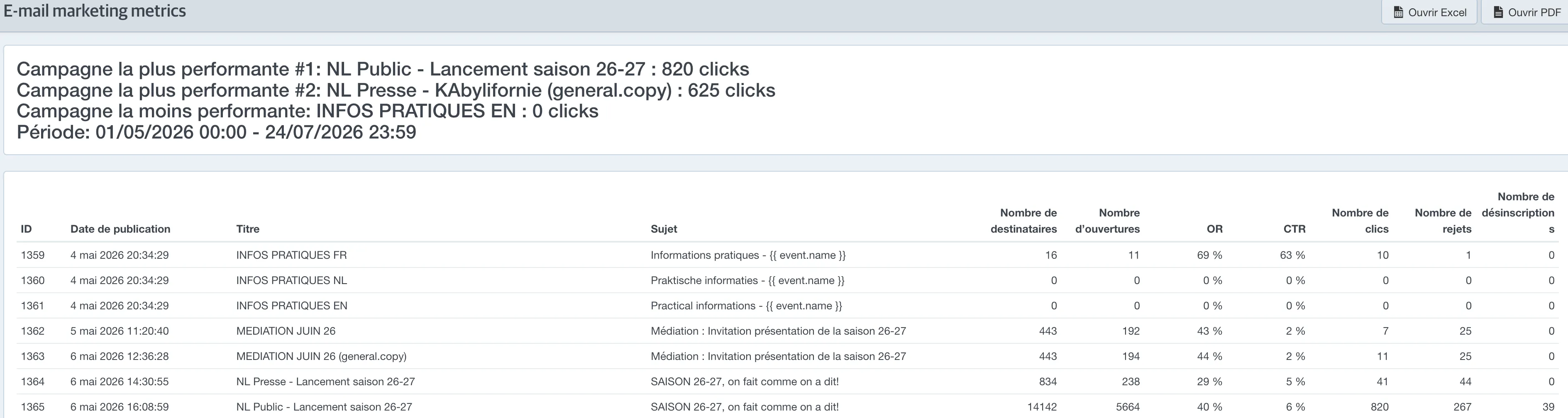Click the 63 % CTR value

click(x=1293, y=255)
